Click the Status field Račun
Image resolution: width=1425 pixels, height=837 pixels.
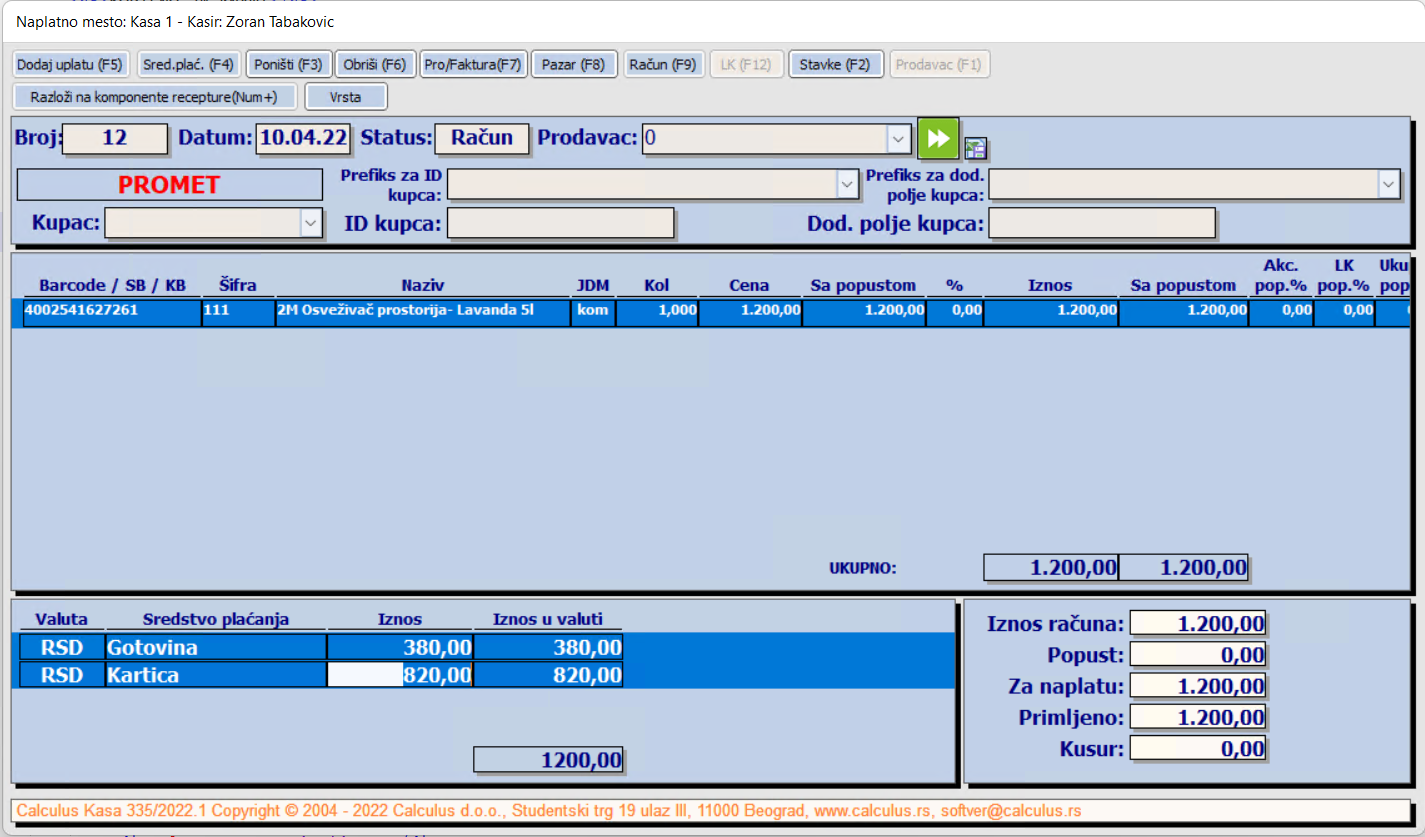pyautogui.click(x=482, y=138)
